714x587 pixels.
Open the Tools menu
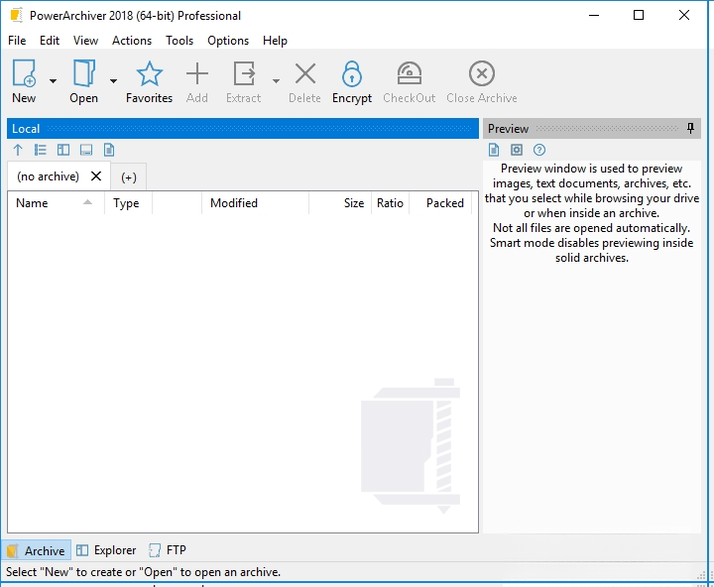tap(179, 41)
